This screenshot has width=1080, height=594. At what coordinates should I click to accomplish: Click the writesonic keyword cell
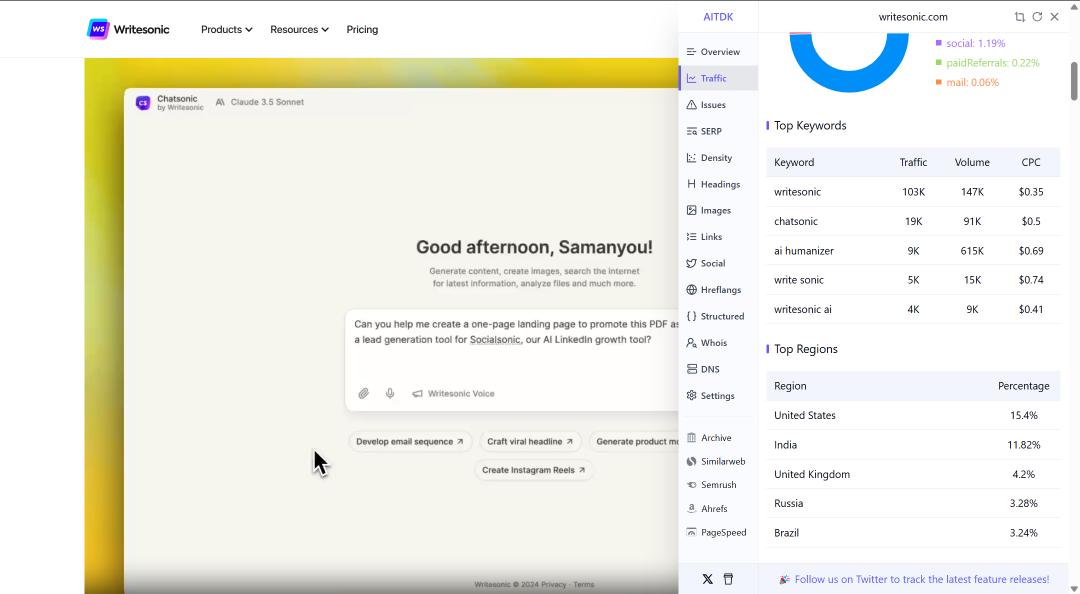click(x=797, y=192)
